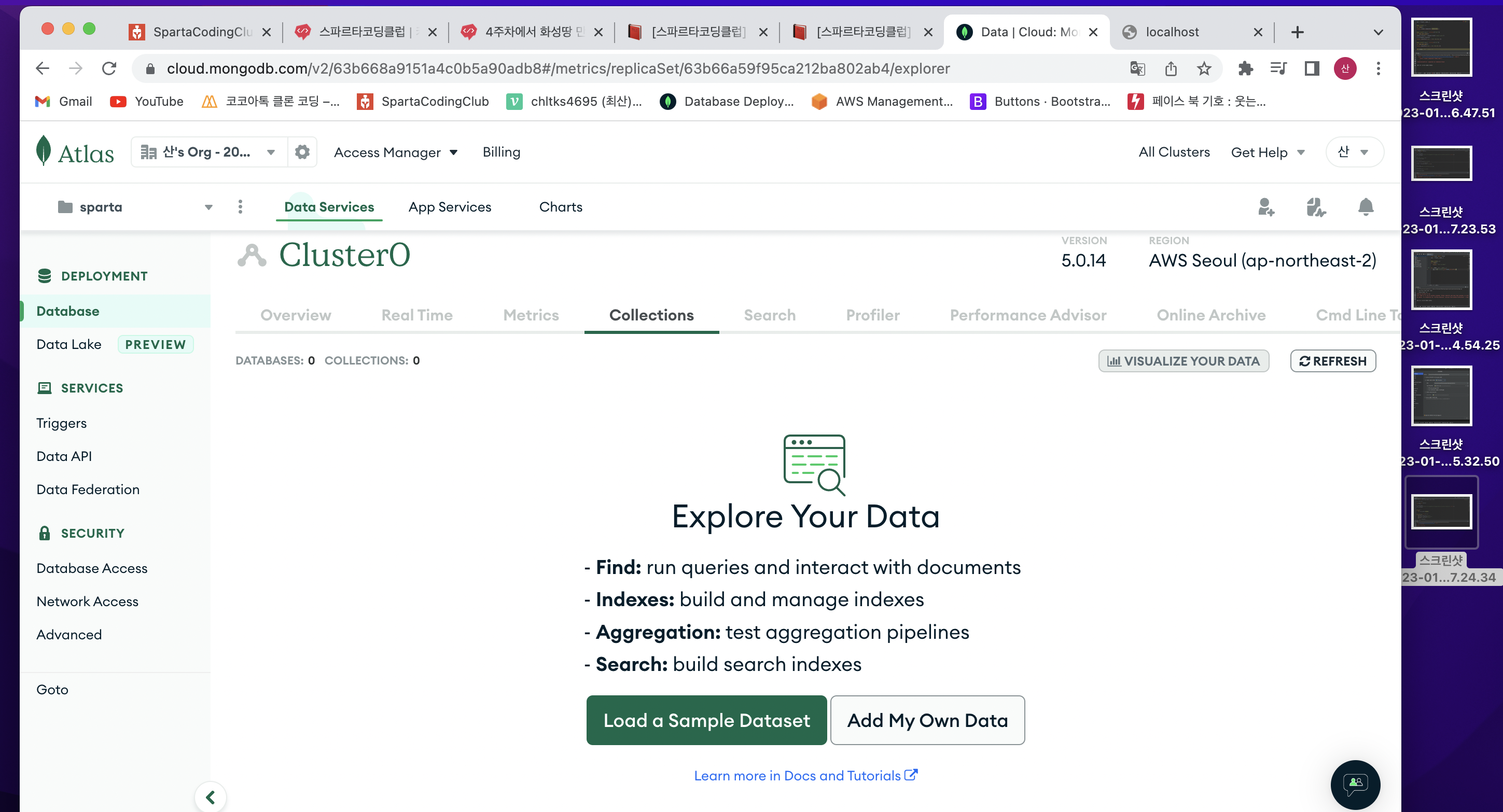Switch to the Charts tab
Screen dimensions: 1503x812
[x=561, y=207]
